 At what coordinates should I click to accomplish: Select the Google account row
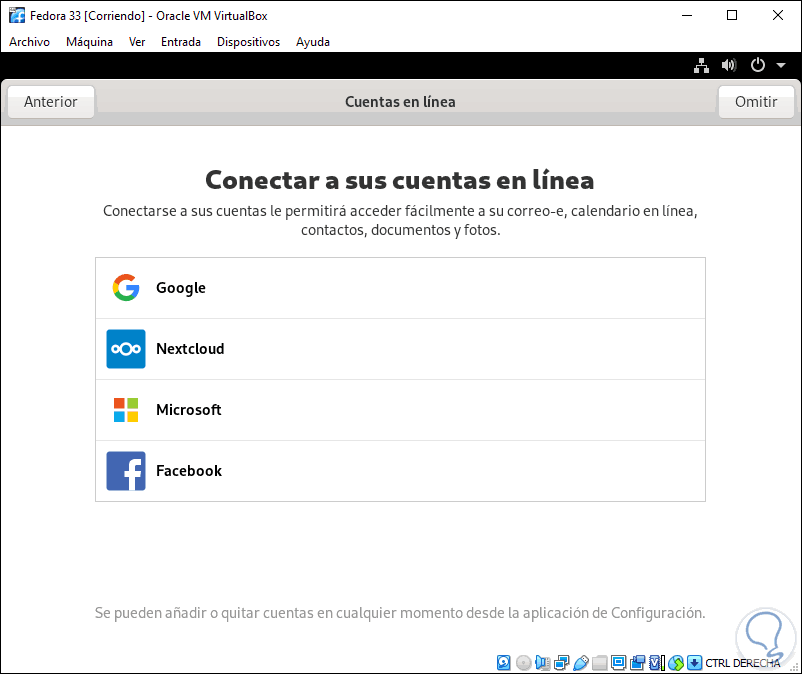coord(400,288)
